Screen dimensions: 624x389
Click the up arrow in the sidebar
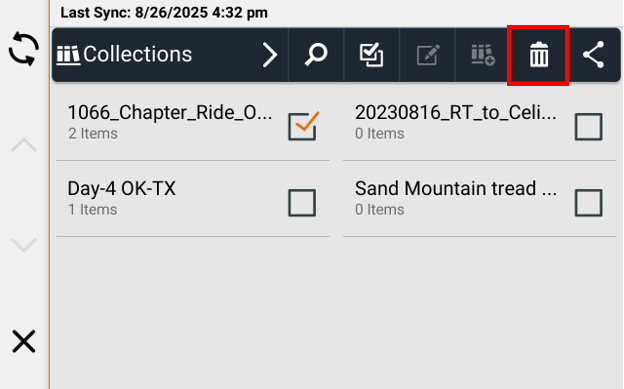coord(24,145)
